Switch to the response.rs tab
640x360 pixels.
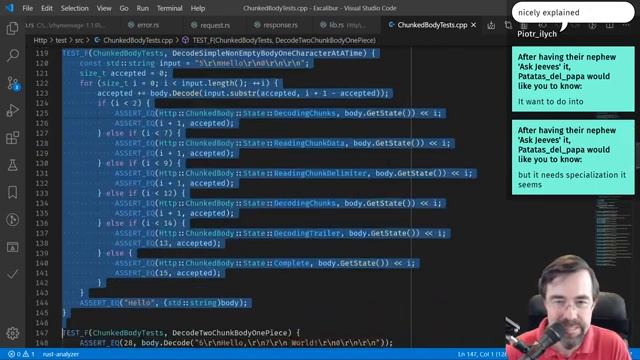(x=280, y=25)
